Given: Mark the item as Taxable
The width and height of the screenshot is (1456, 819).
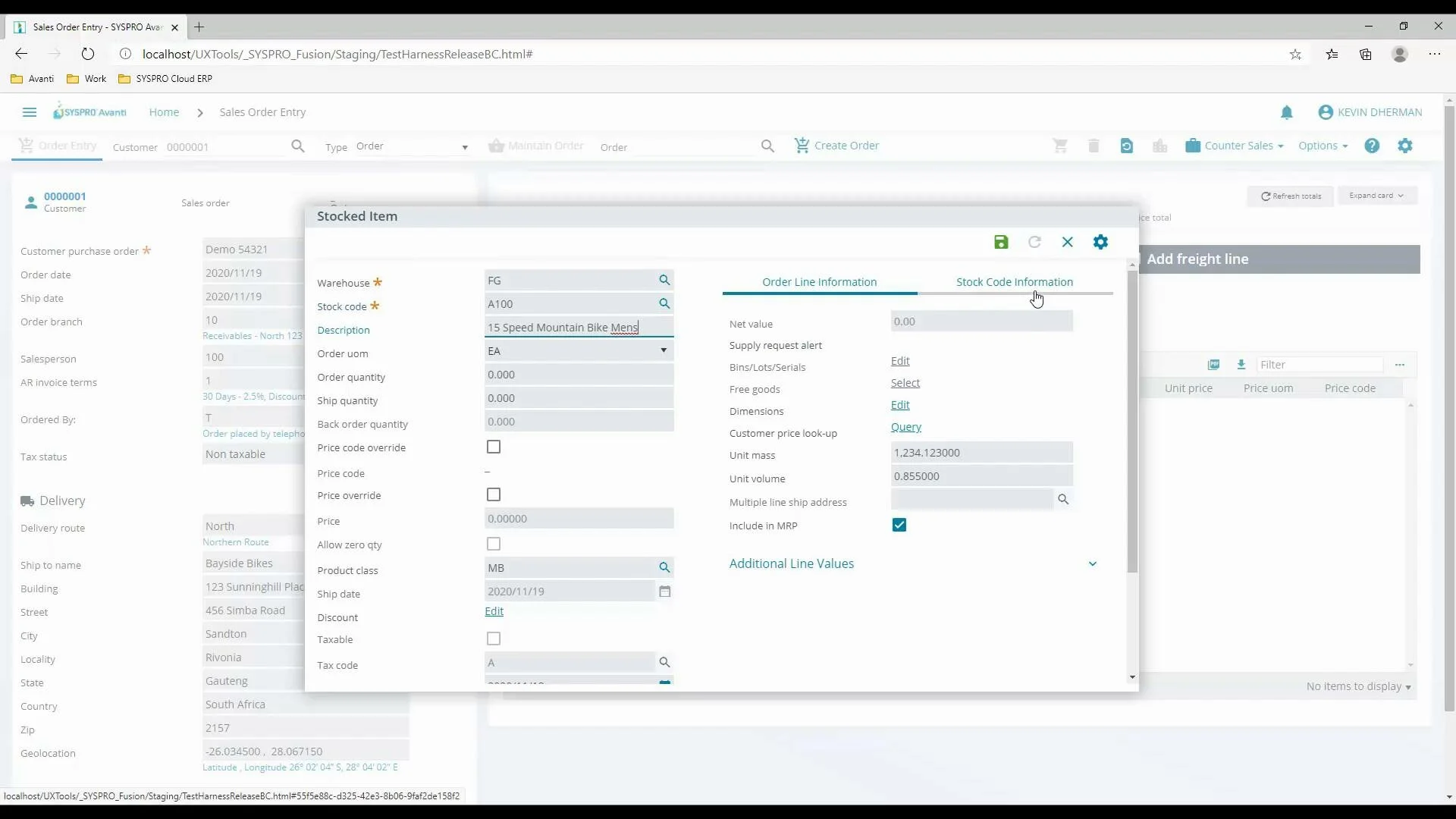Looking at the screenshot, I should pyautogui.click(x=494, y=639).
